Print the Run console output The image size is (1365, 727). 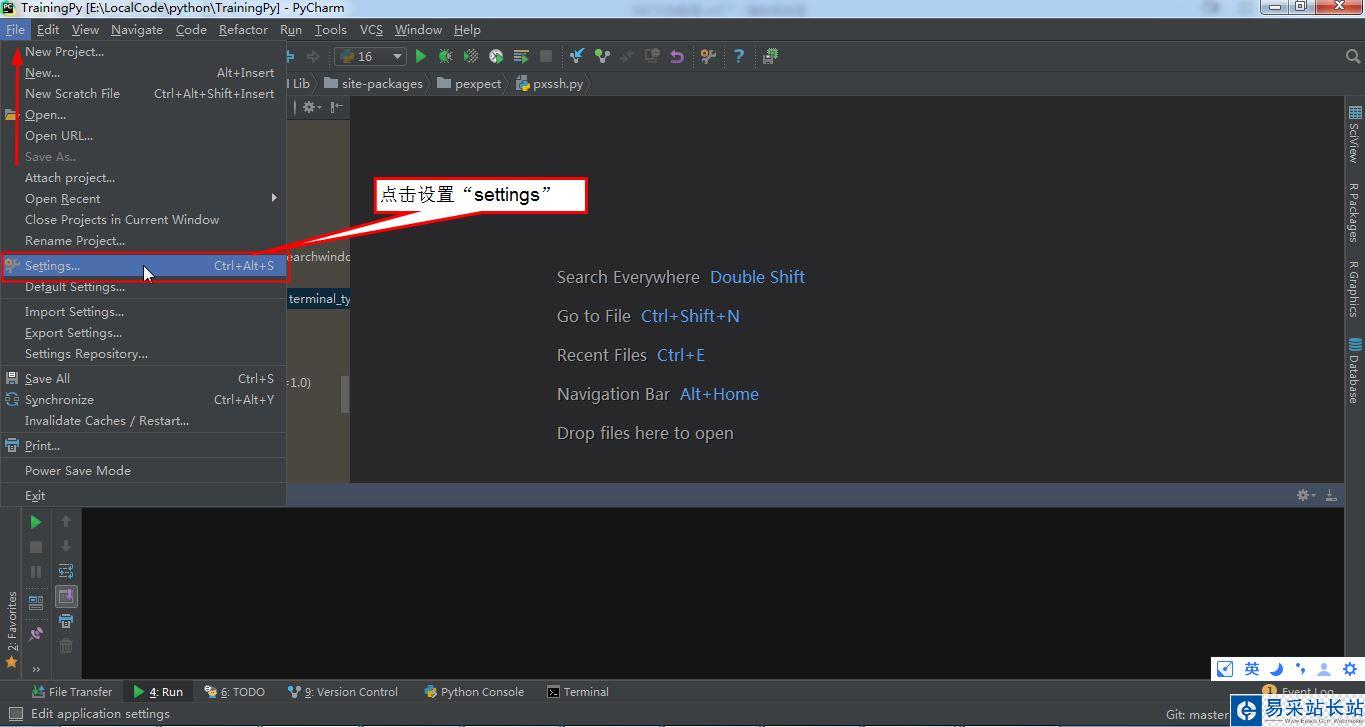pyautogui.click(x=66, y=621)
